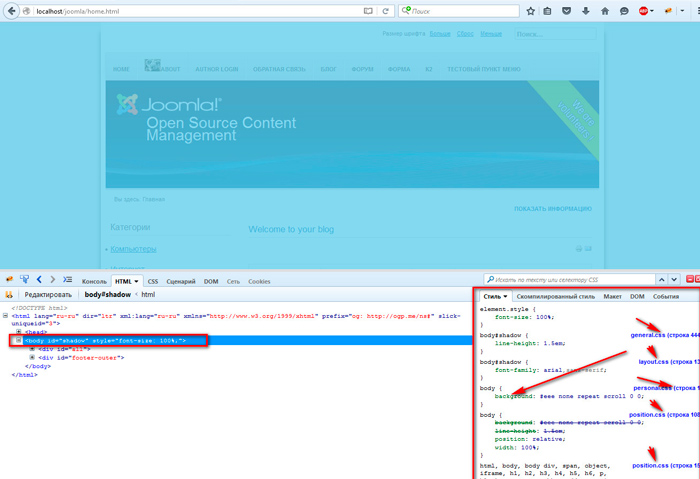
Task: Expand the div id footer-outer node
Action: 32,358
